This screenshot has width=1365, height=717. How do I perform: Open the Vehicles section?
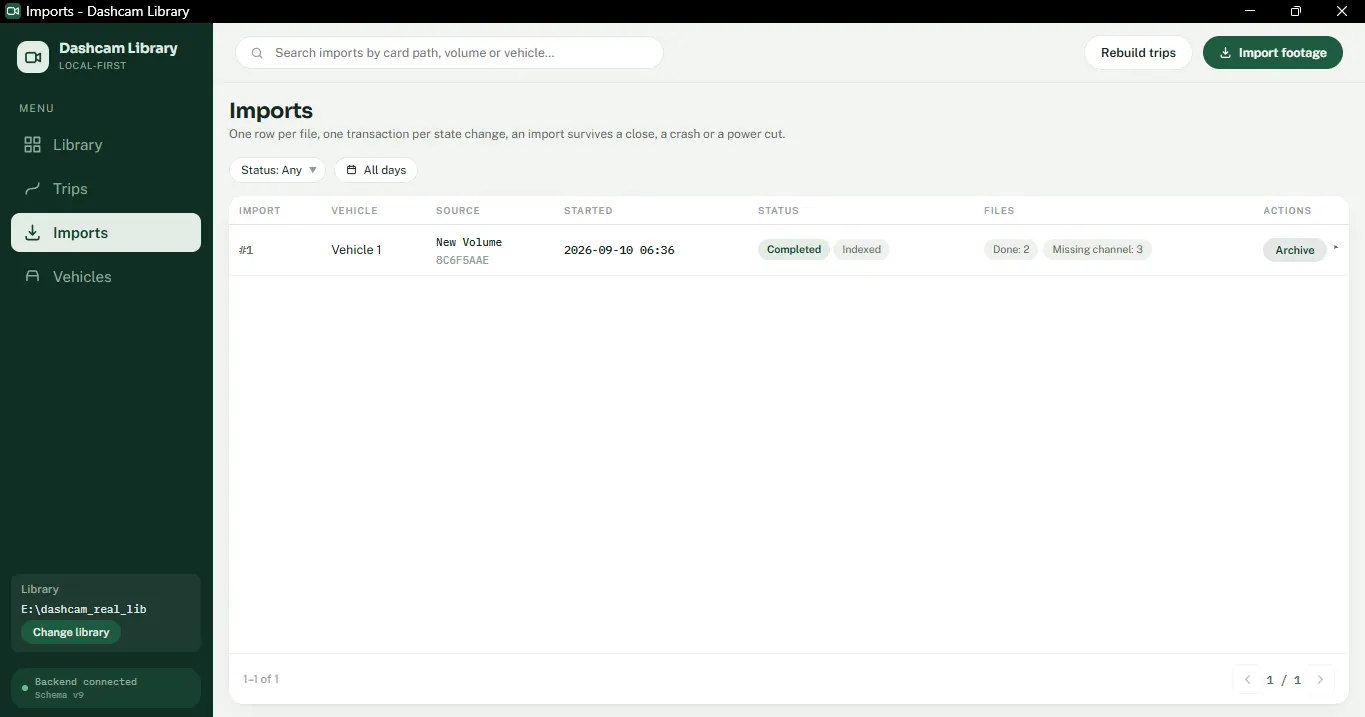106,277
